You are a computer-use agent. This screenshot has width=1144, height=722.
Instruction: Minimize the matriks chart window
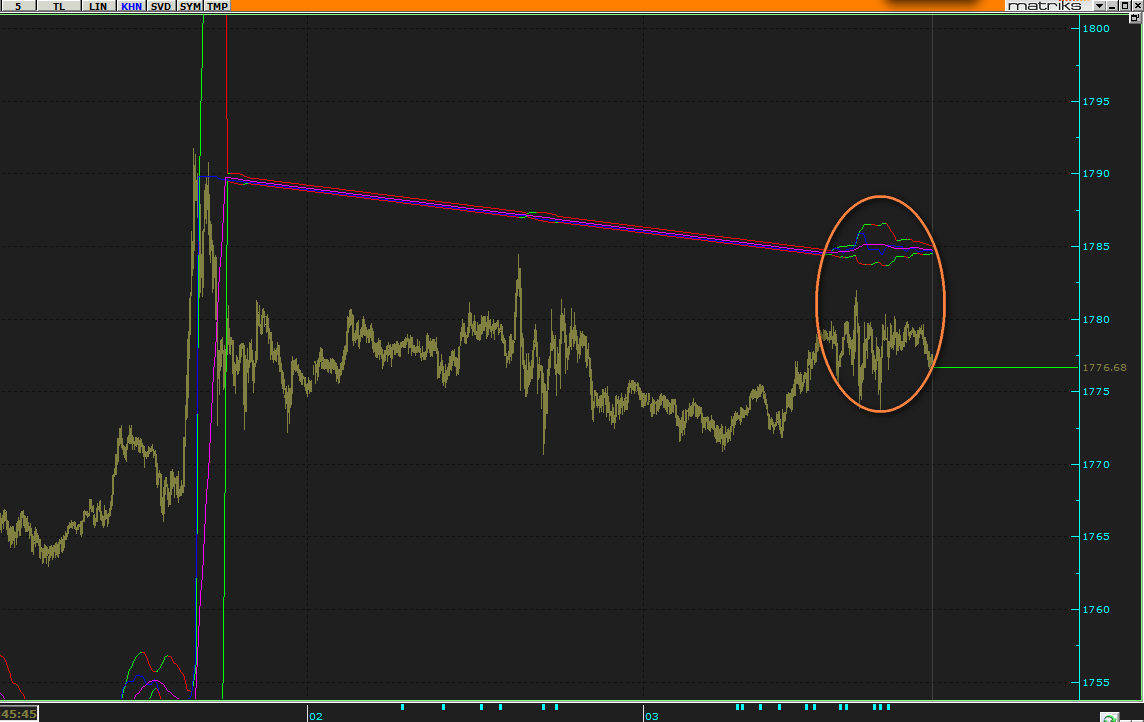click(1113, 6)
